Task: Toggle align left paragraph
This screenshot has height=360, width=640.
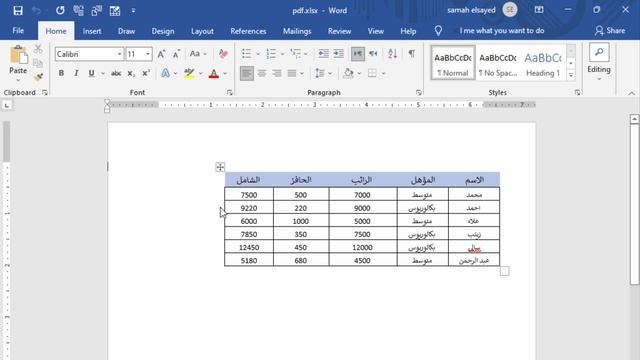Action: [247, 73]
